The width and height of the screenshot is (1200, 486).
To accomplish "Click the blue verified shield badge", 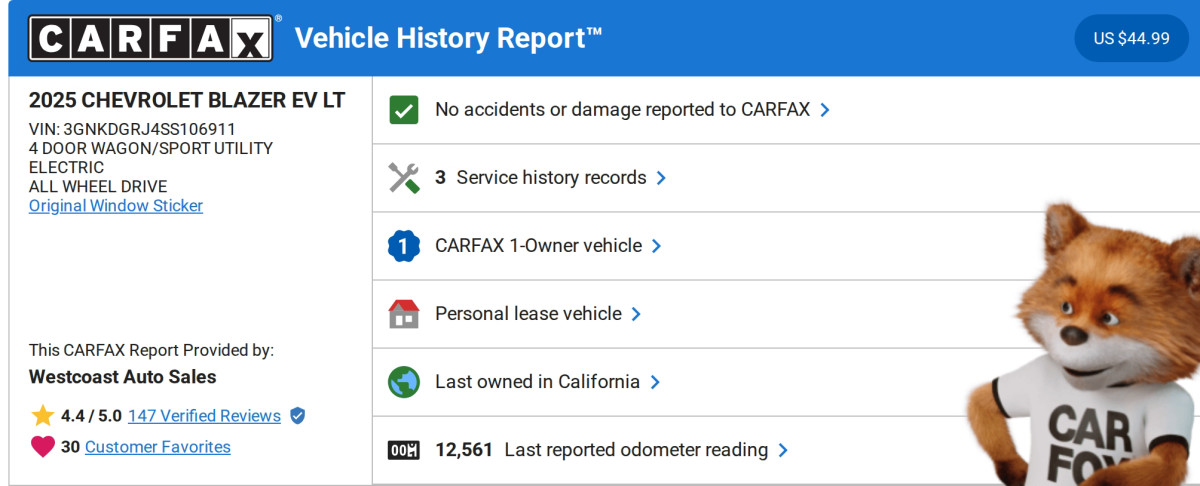I will pos(297,416).
